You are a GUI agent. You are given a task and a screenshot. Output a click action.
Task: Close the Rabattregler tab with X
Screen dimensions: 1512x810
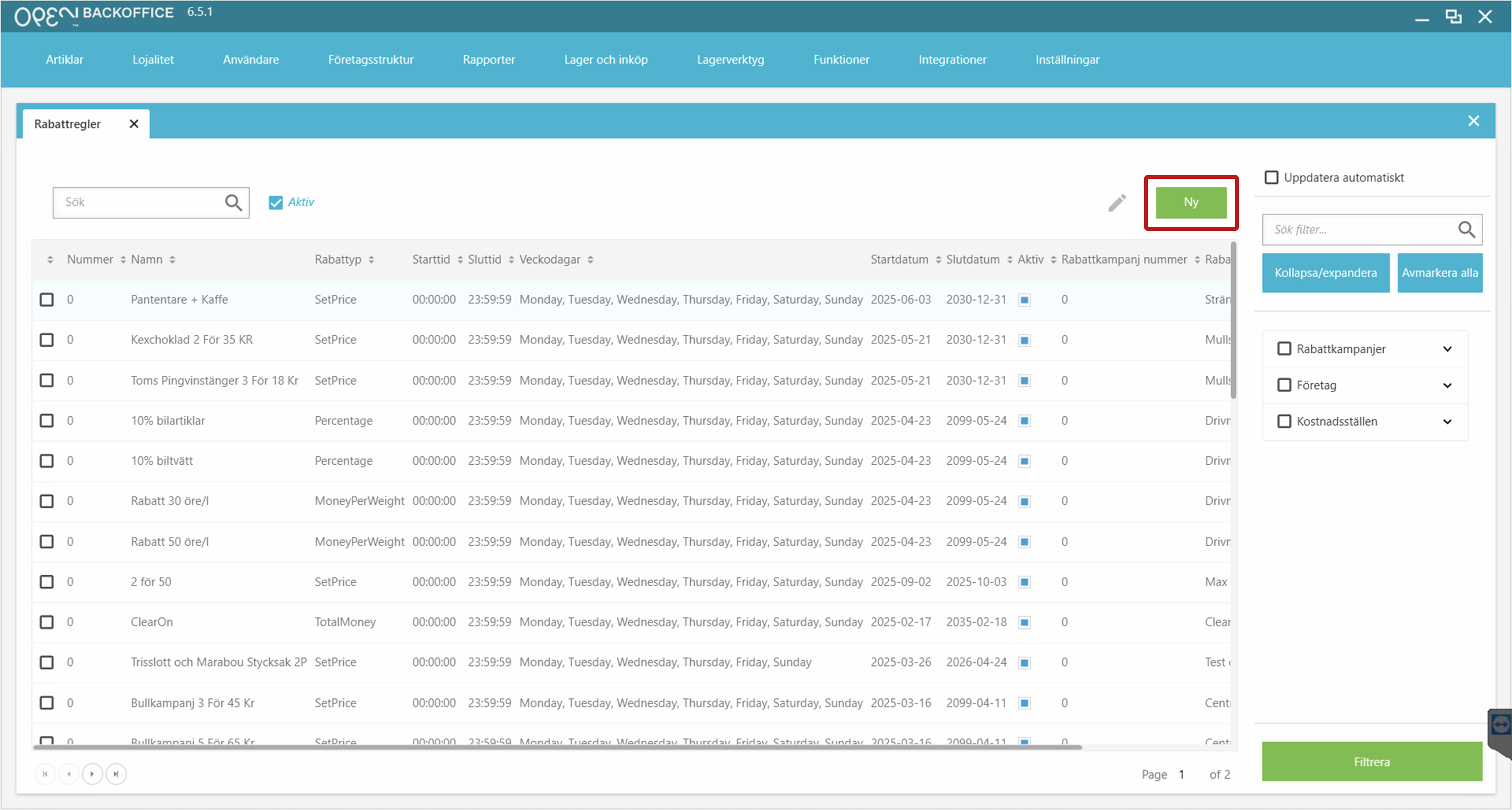point(134,124)
